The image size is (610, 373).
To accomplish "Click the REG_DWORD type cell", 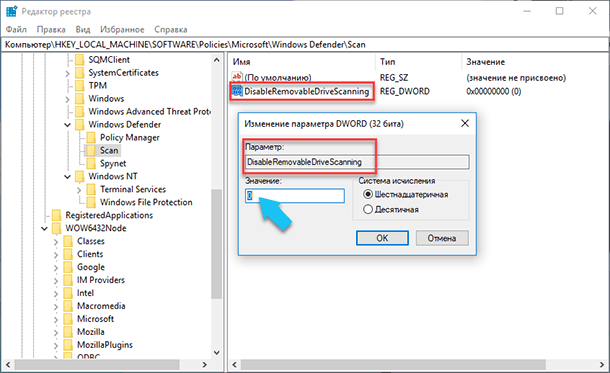I will [405, 91].
